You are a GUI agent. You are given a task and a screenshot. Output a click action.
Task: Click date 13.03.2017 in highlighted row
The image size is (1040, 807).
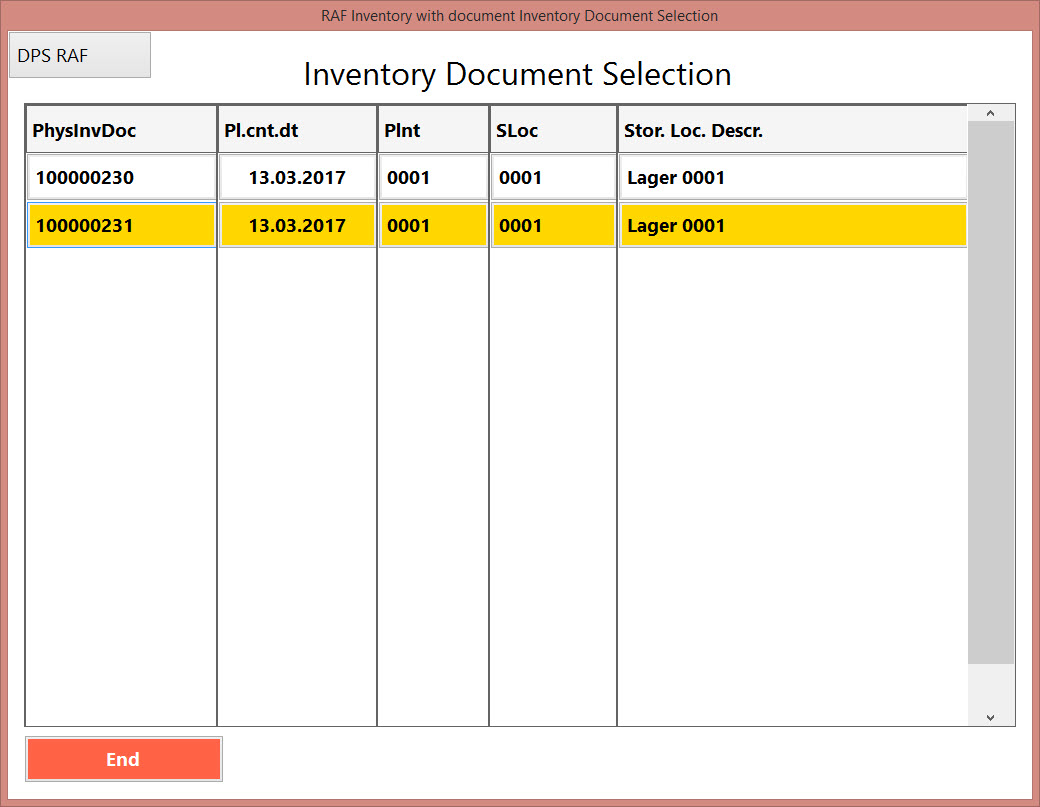click(x=297, y=226)
